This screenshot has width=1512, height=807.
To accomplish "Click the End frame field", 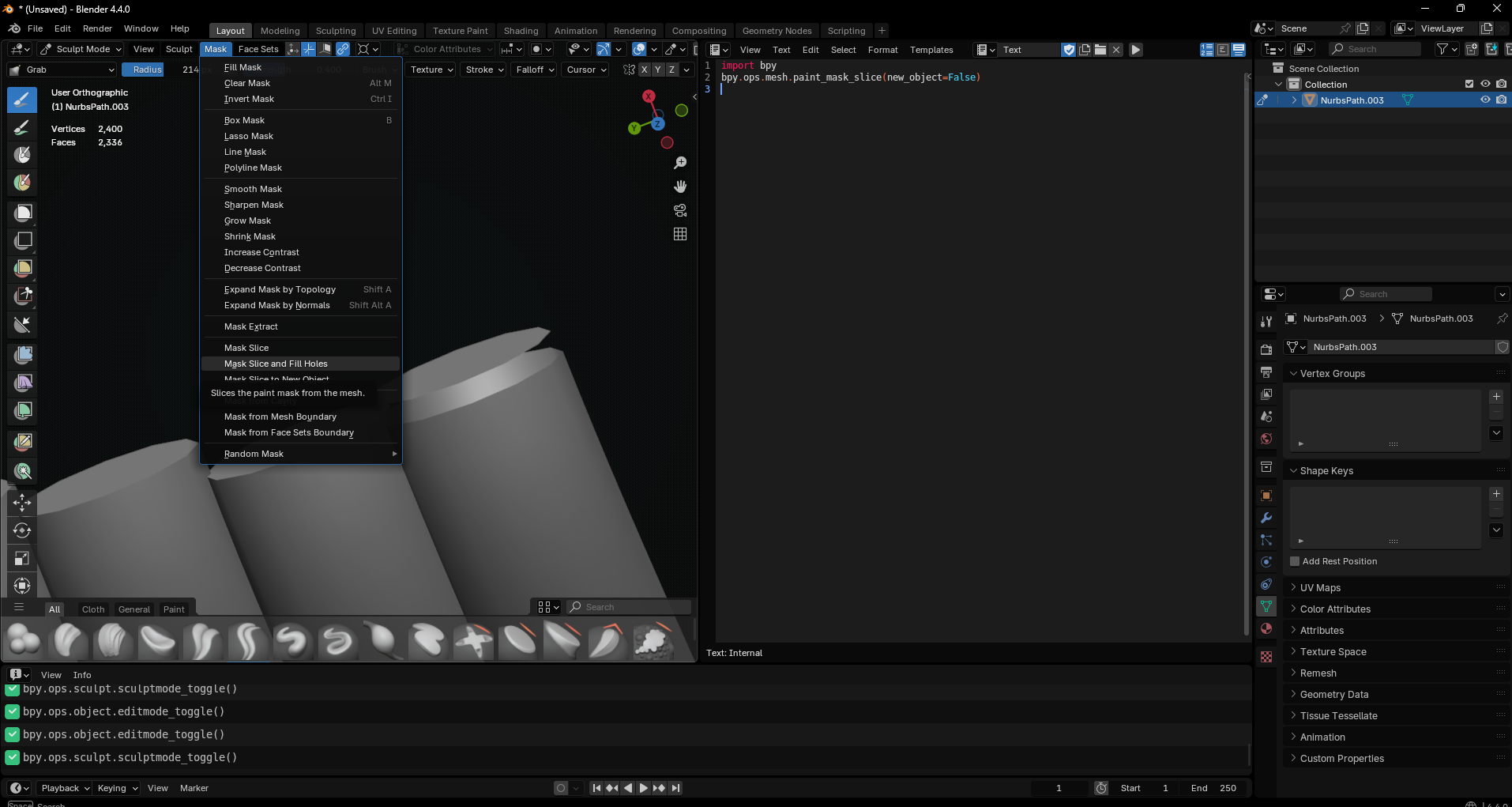I will [1214, 788].
